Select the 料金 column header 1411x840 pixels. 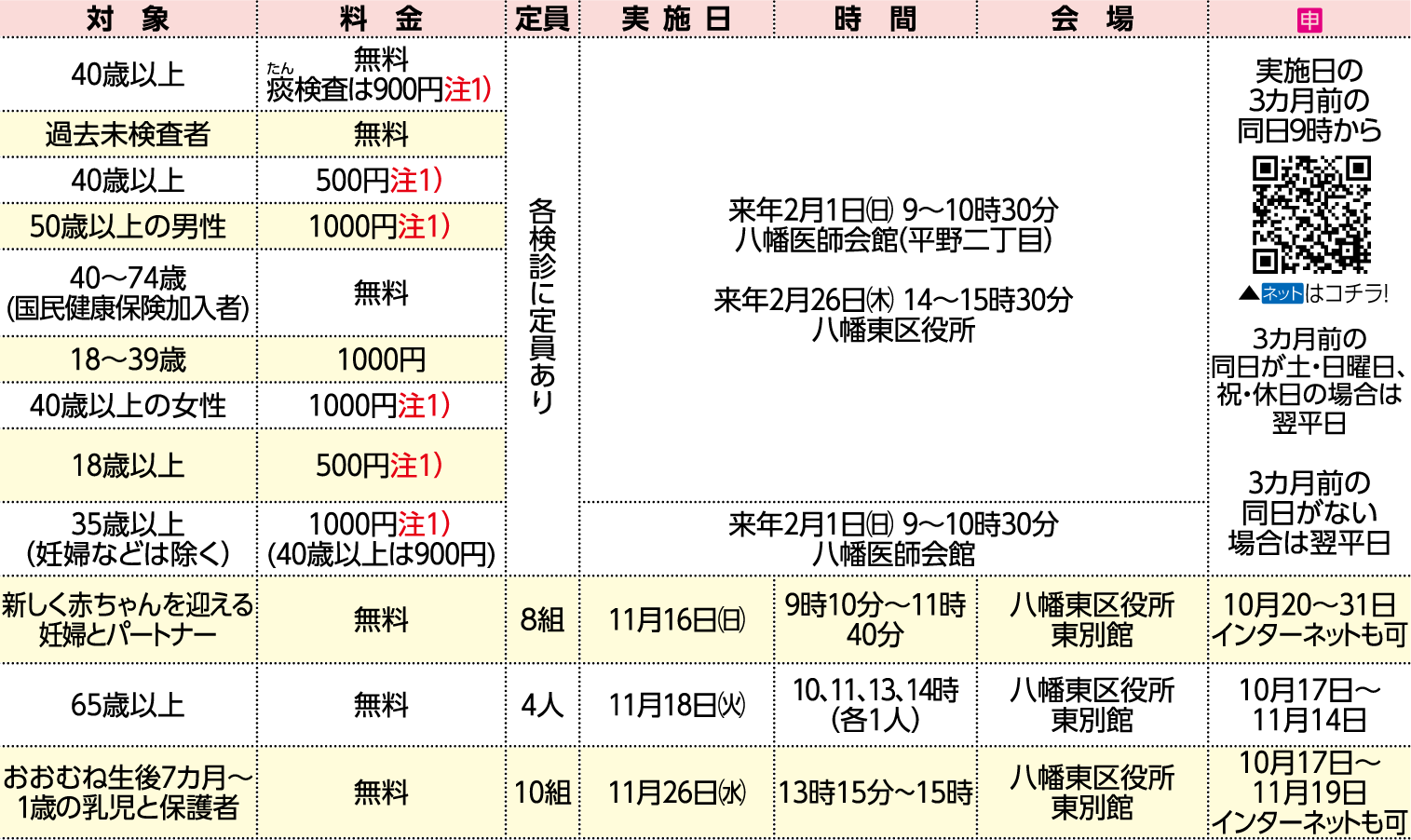coord(381,19)
